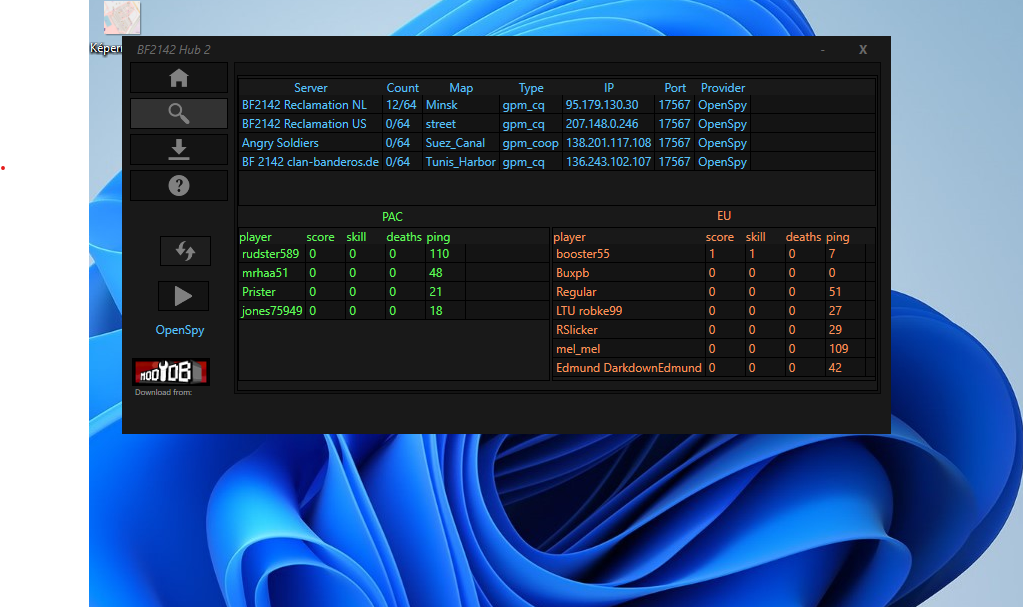Screen dimensions: 1023x607
Task: Click the OpenSpy provider label
Action: click(180, 330)
